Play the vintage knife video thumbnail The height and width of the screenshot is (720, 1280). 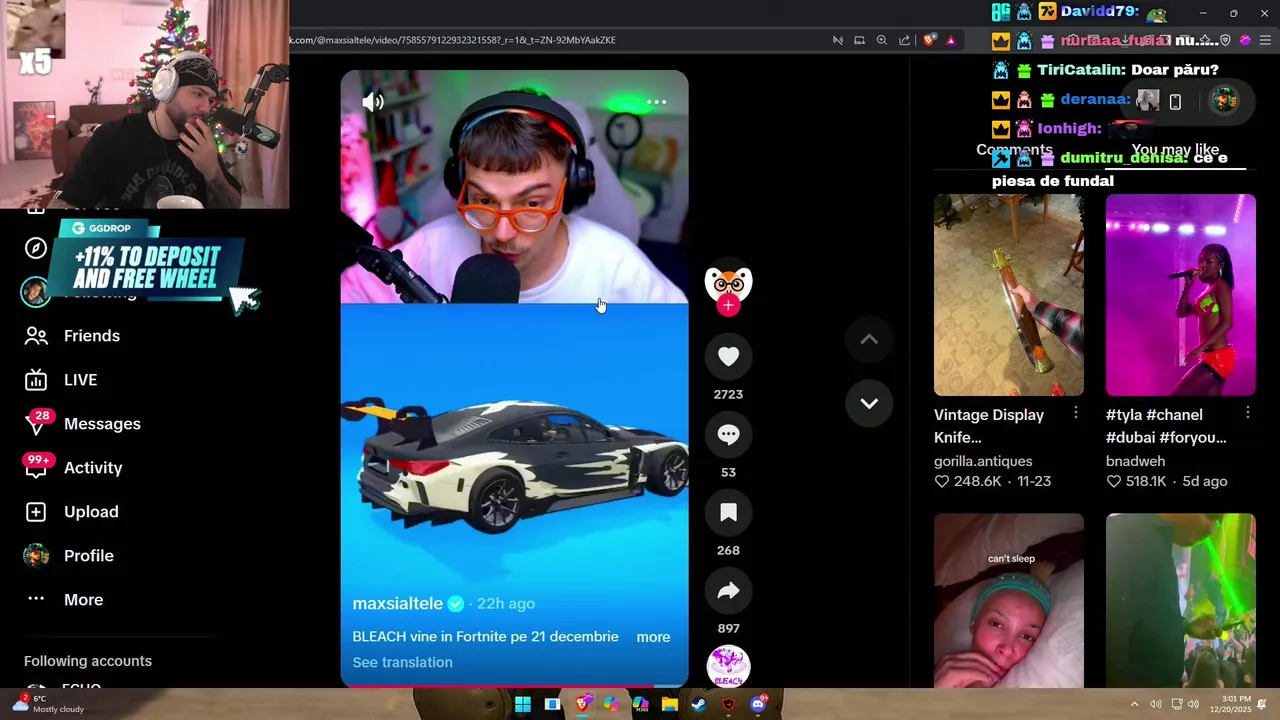click(x=1008, y=295)
